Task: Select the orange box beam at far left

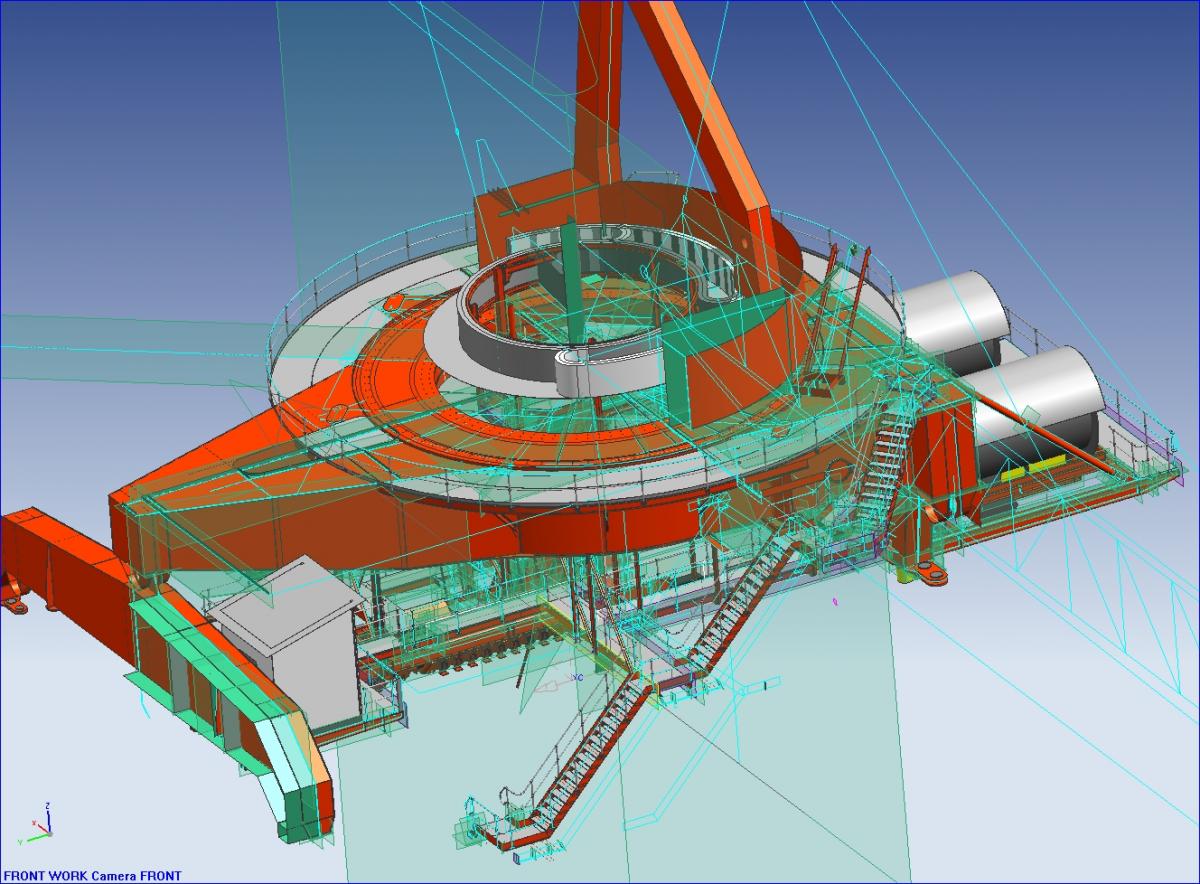Action: (60, 560)
